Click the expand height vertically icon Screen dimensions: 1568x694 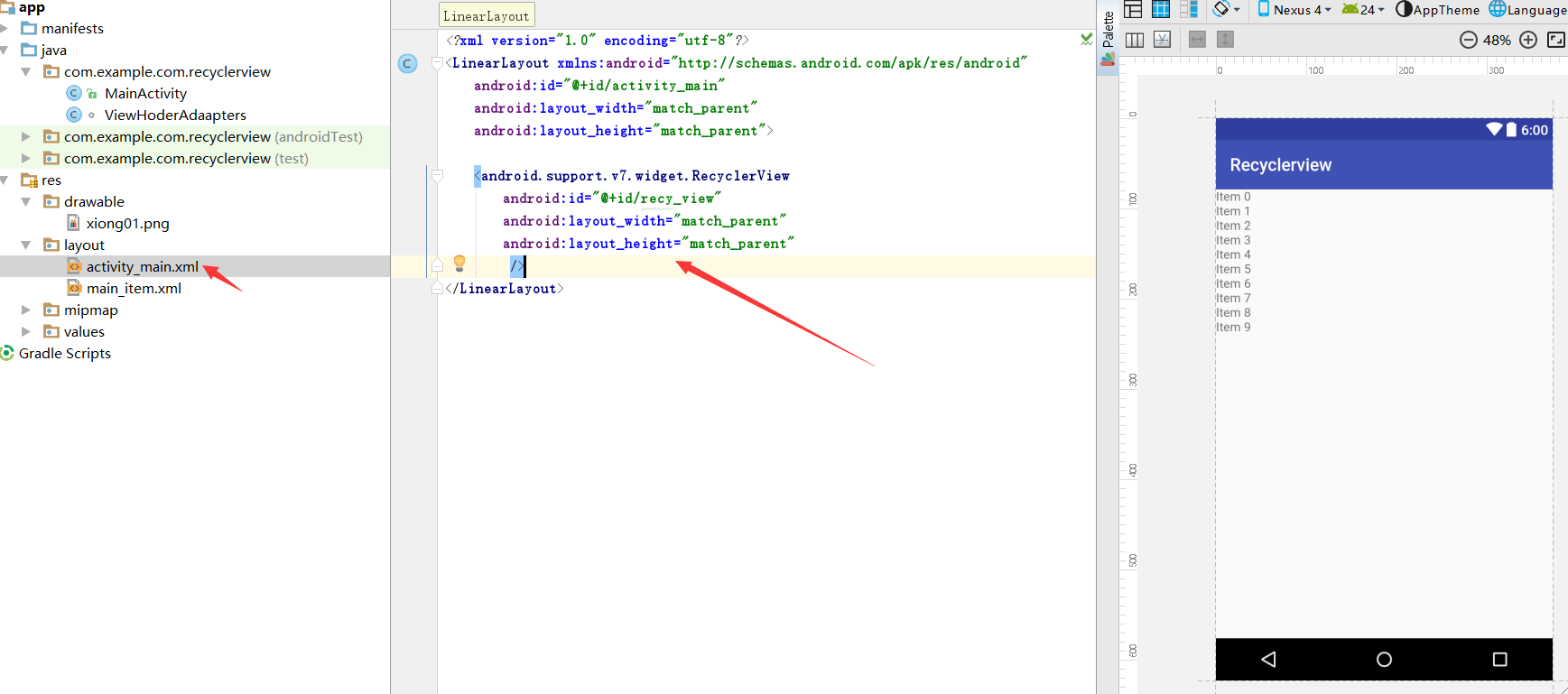[1225, 40]
